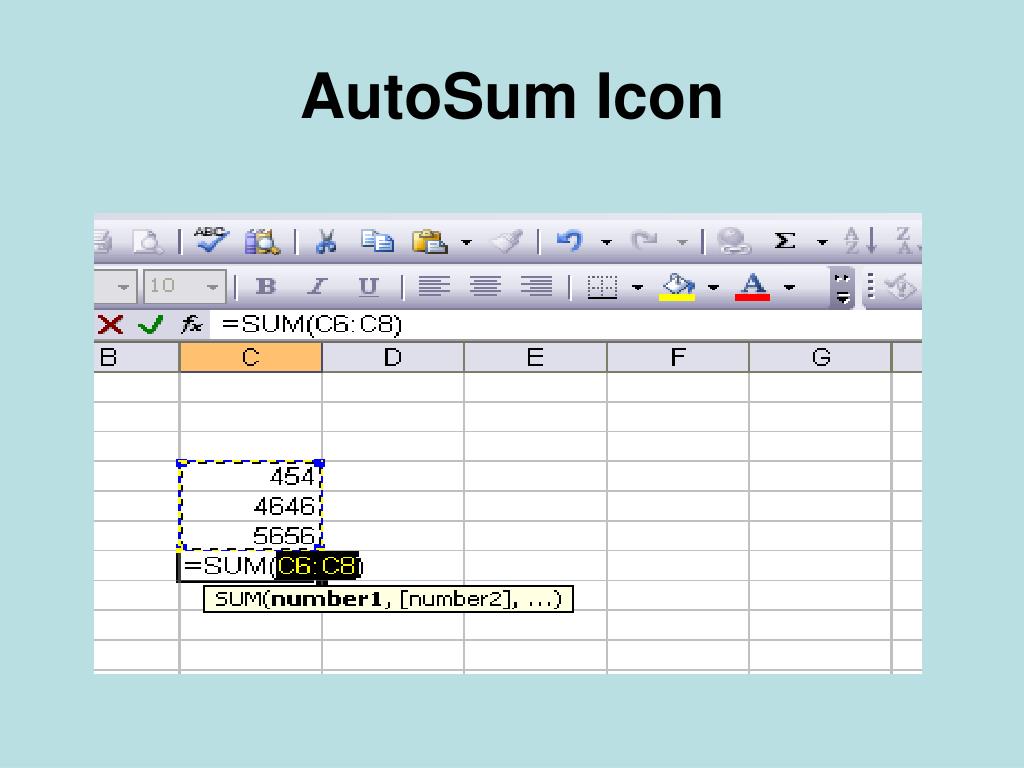Select the cell containing 4646
The width and height of the screenshot is (1024, 768).
[251, 506]
